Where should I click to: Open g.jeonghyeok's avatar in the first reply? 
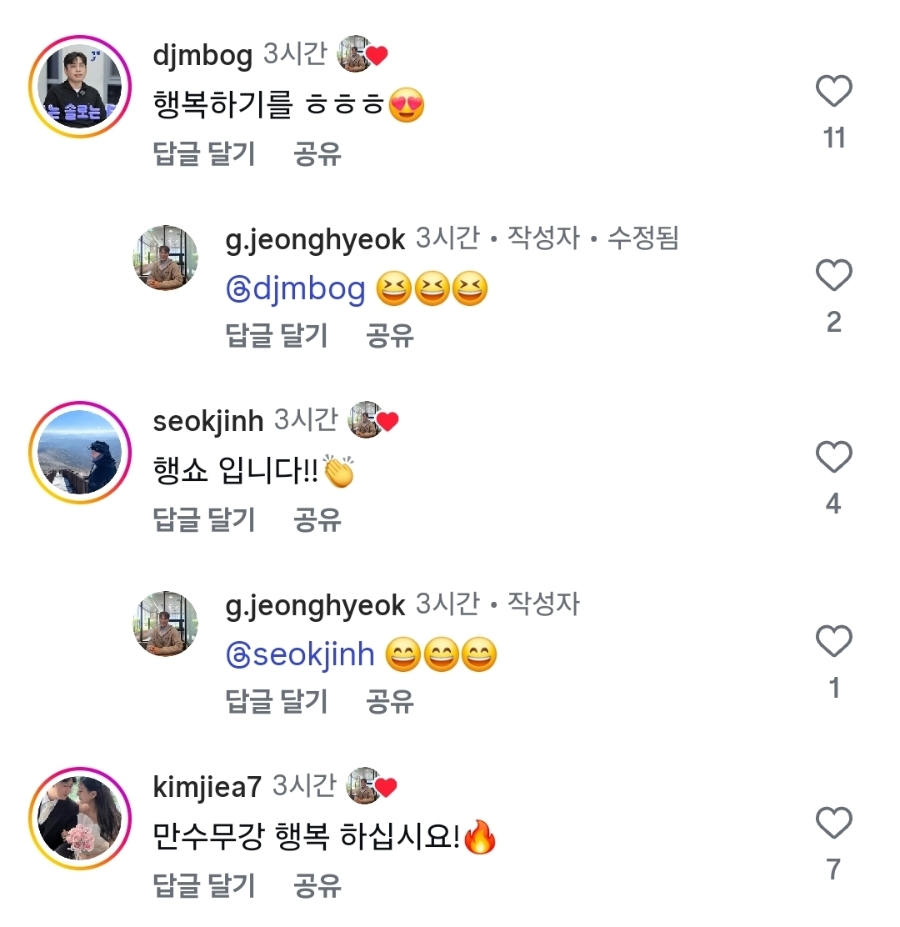165,258
